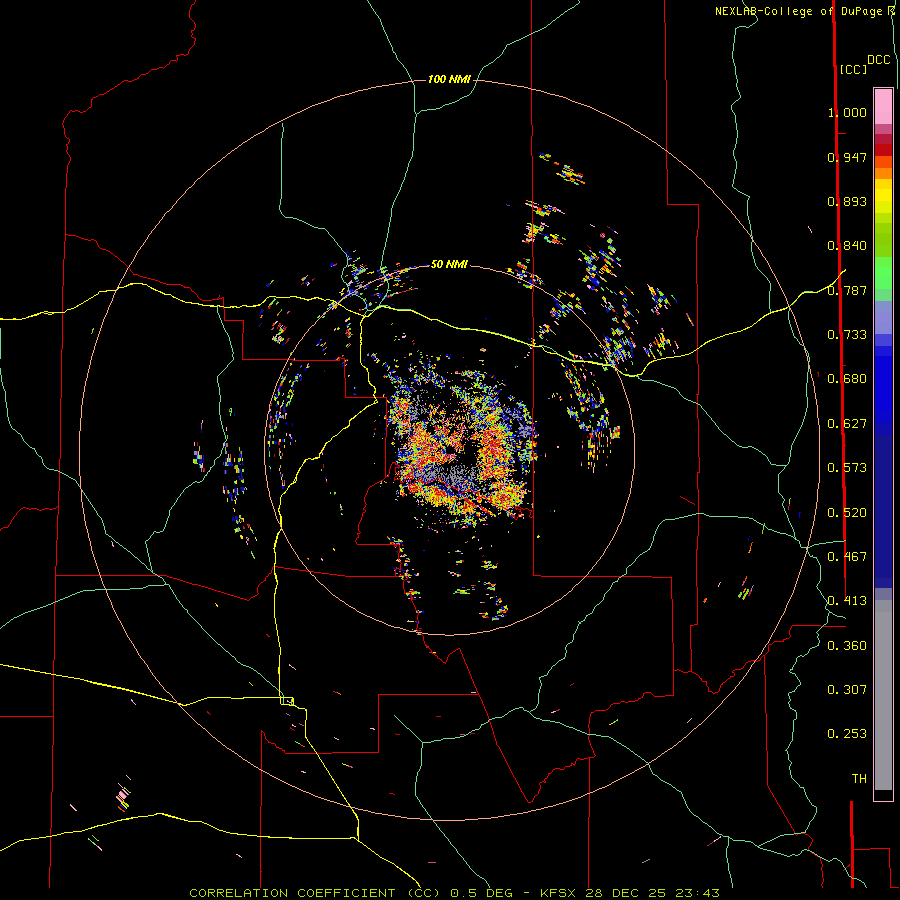This screenshot has height=900, width=900.
Task: Click the 0.520 value on the scale
Action: coord(847,513)
